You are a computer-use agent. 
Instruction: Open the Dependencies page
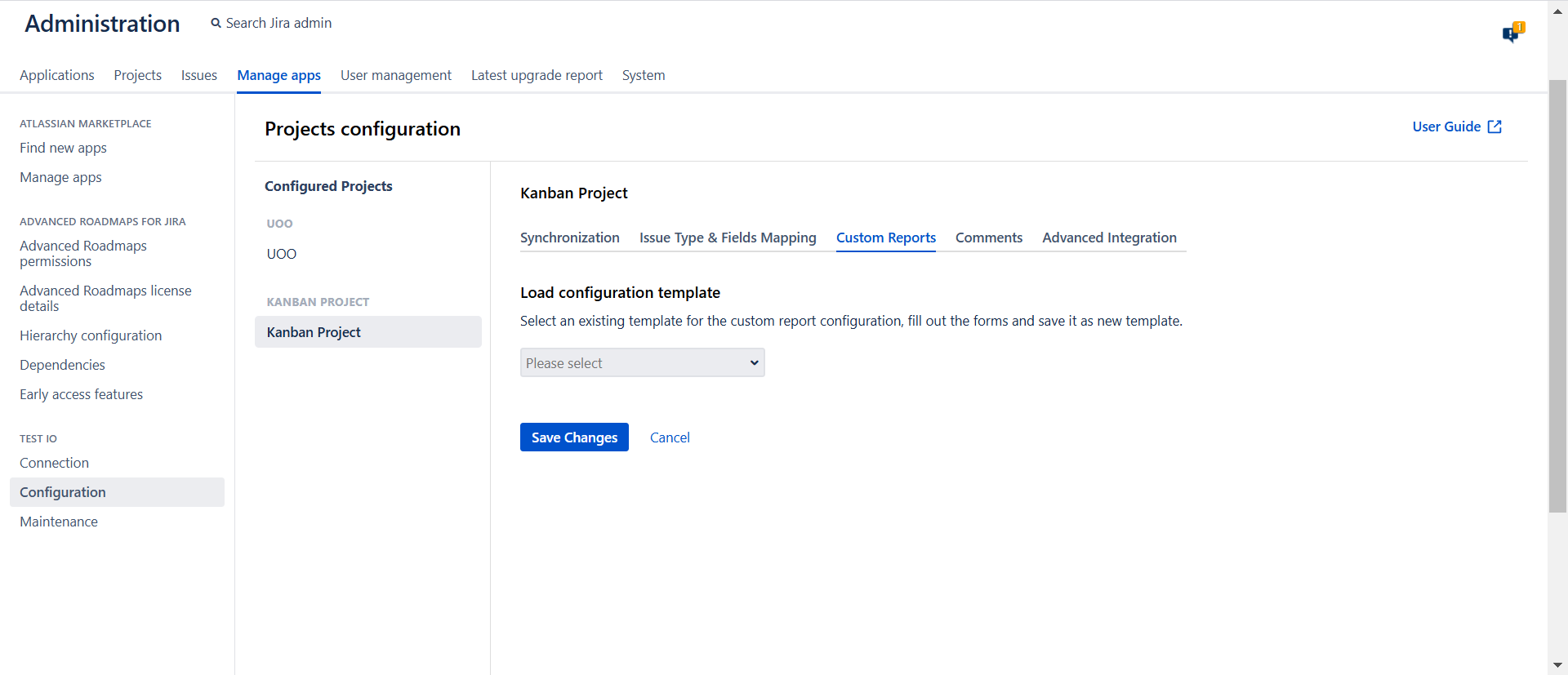click(x=62, y=365)
